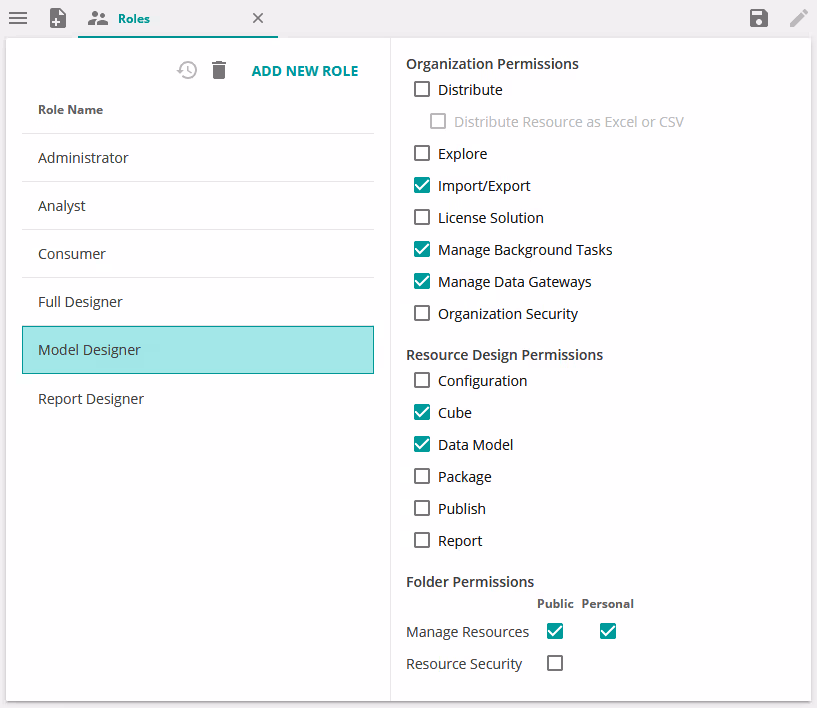Screen dimensions: 817x708
Task: Enable the Distribute permission checkbox
Action: coord(422,90)
